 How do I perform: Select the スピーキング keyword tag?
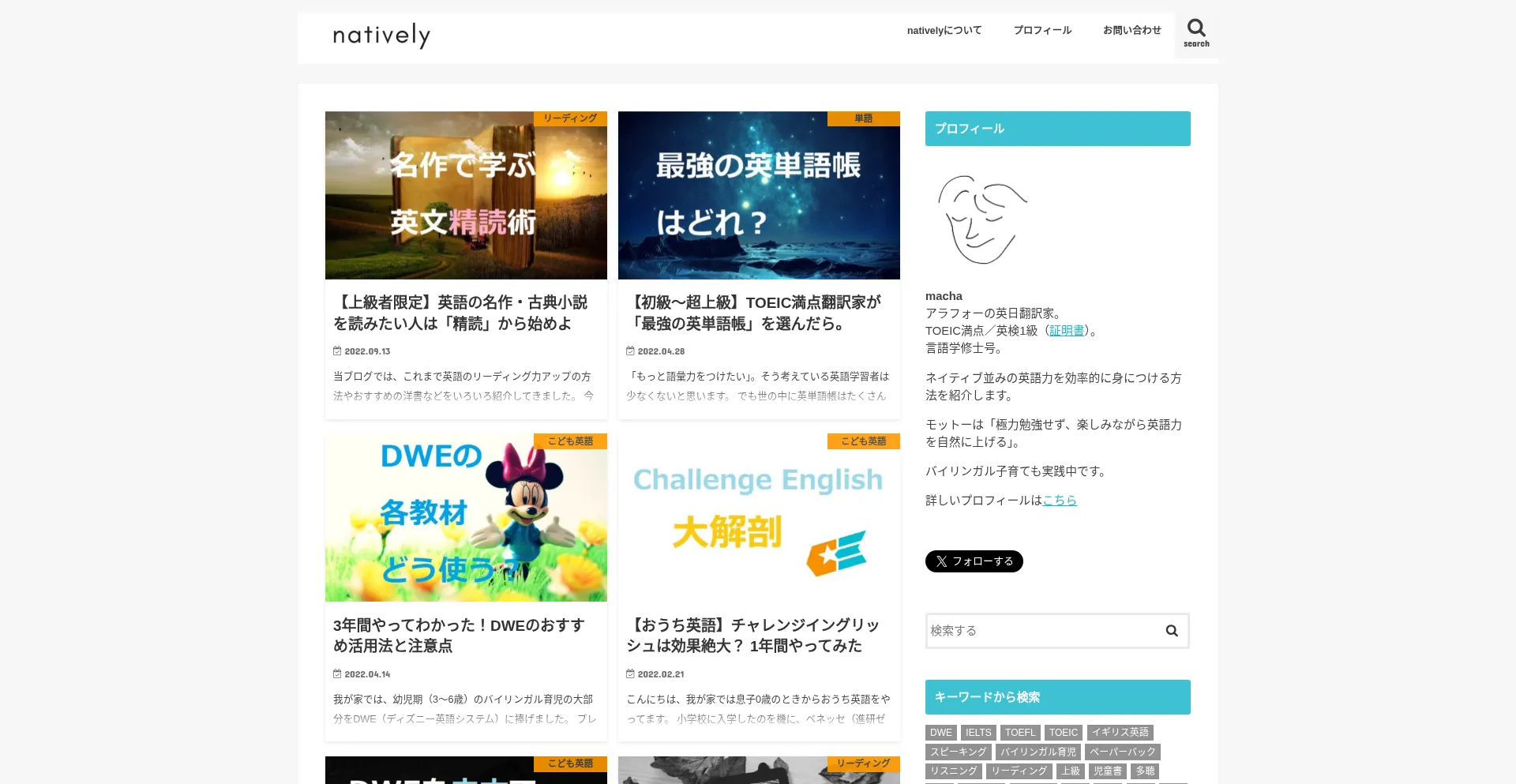pyautogui.click(x=959, y=752)
